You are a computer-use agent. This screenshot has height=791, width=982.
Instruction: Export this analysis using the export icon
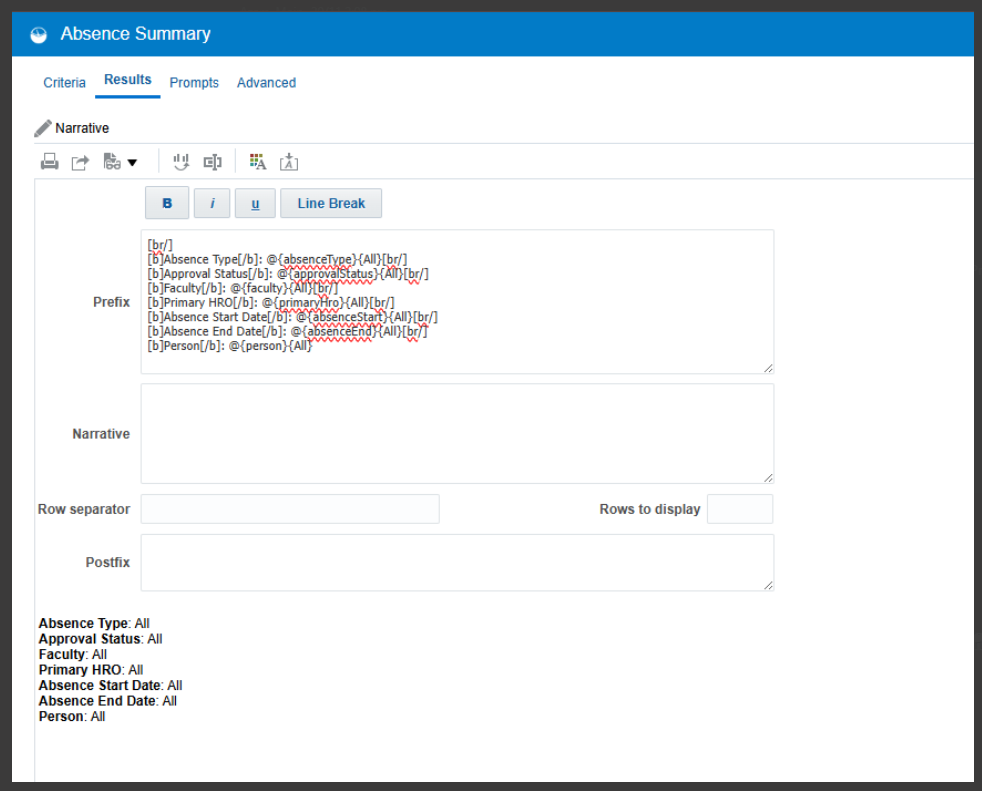(x=80, y=161)
